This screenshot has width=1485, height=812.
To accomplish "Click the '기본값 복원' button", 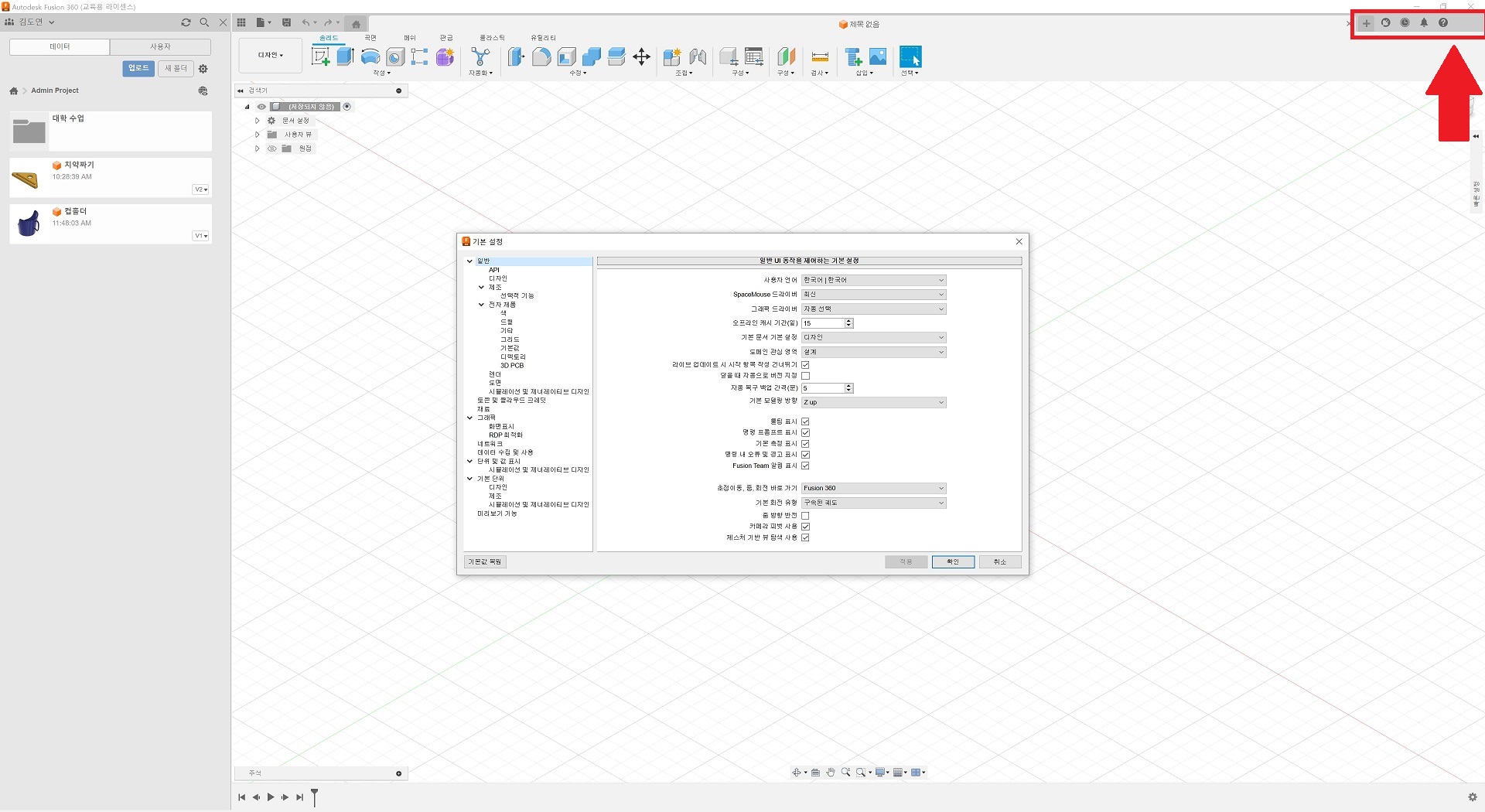I will point(485,562).
